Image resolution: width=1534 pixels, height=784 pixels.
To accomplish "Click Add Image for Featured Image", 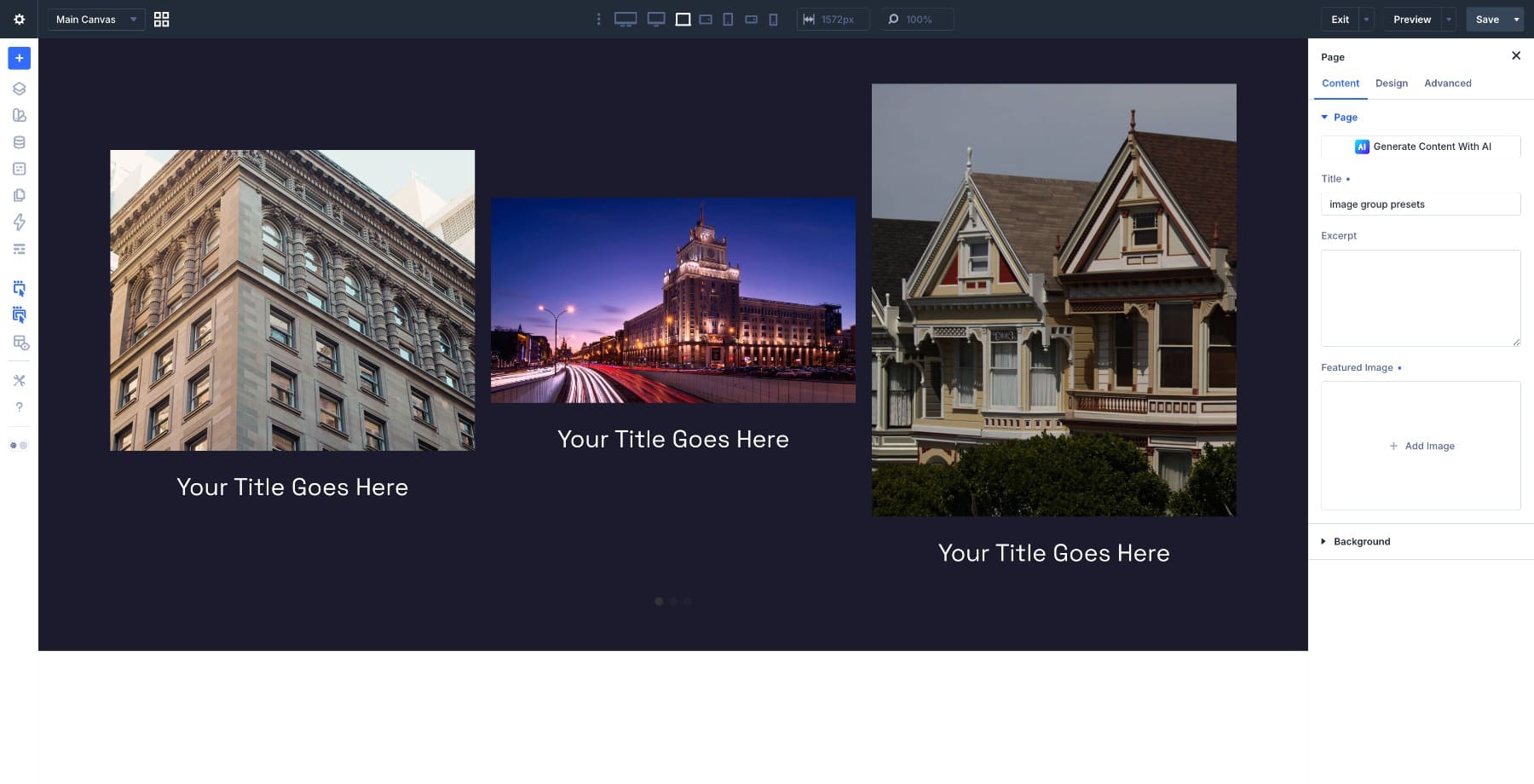I will (1421, 446).
